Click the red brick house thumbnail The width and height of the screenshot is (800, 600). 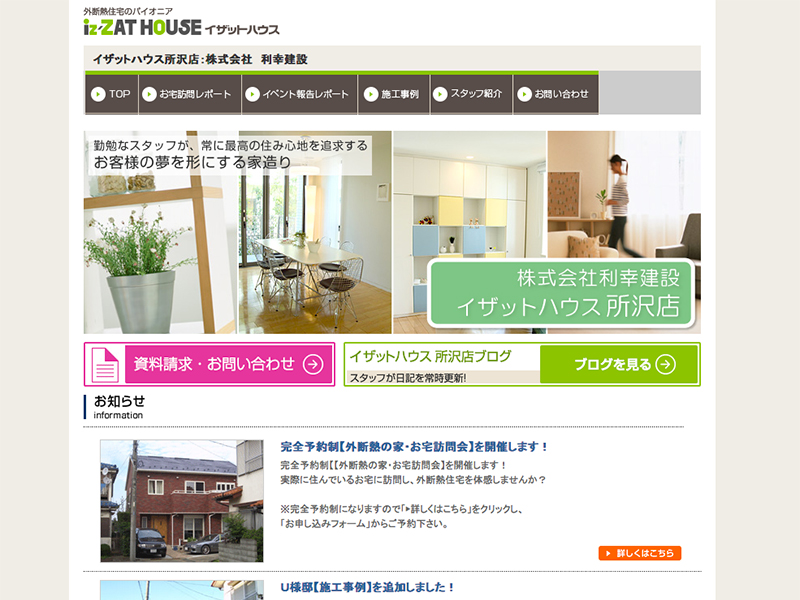pyautogui.click(x=182, y=501)
